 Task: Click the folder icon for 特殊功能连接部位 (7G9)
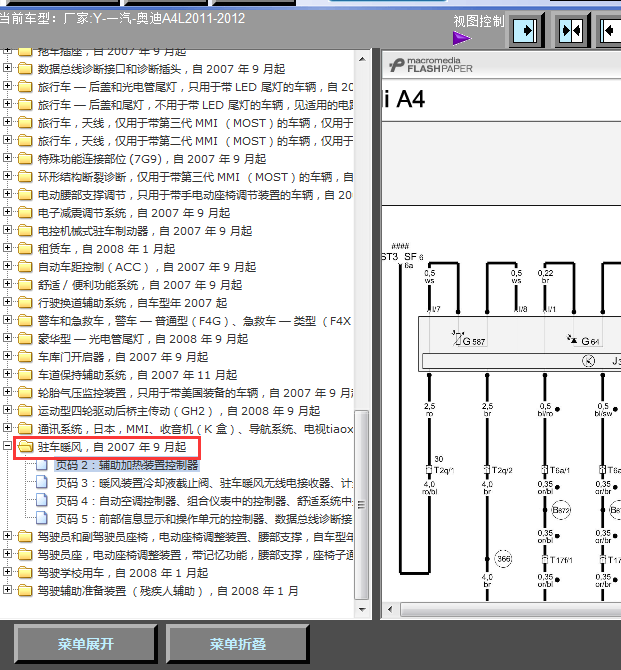[x=25, y=159]
